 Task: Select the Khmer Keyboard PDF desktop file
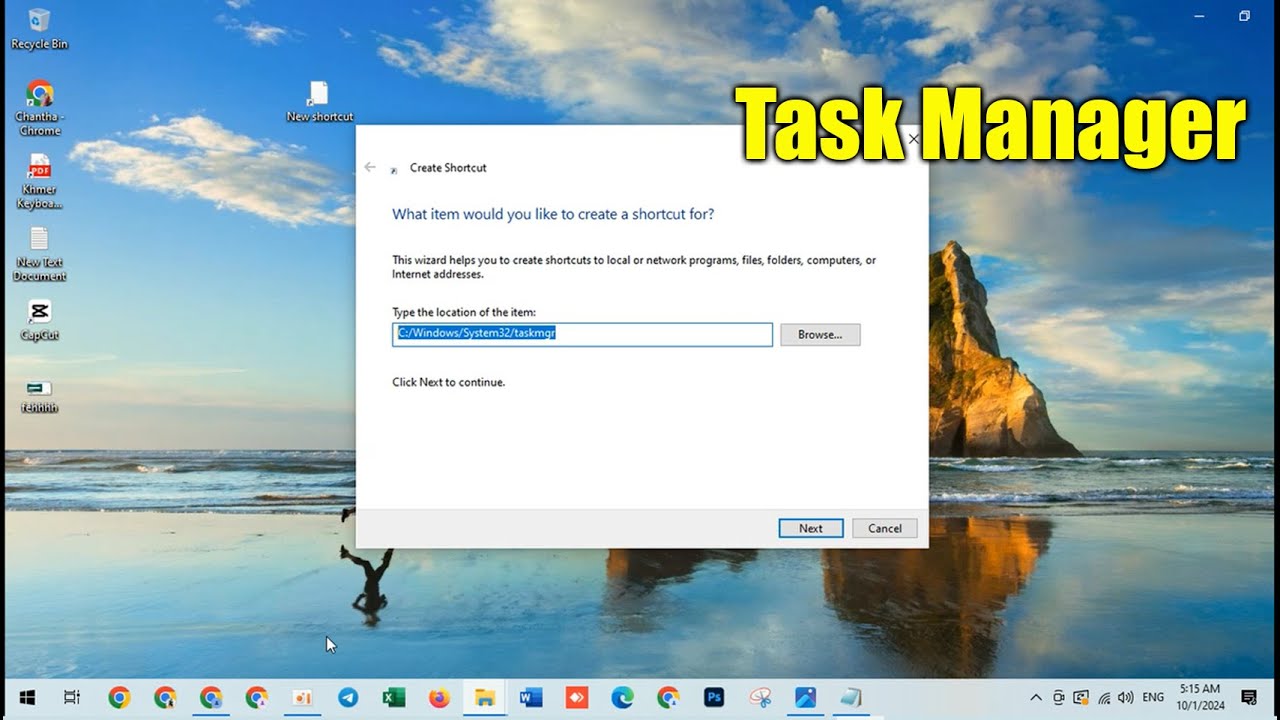pos(39,181)
